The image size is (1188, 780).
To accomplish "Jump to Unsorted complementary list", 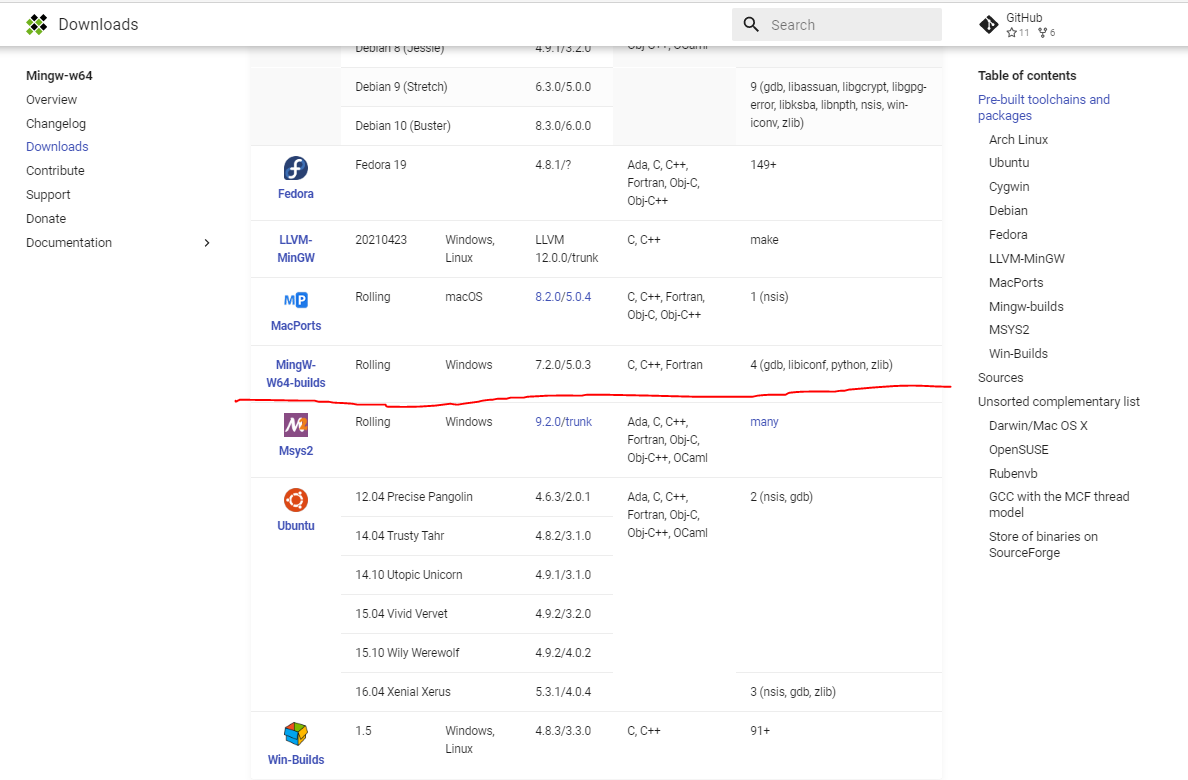I will tap(1058, 402).
